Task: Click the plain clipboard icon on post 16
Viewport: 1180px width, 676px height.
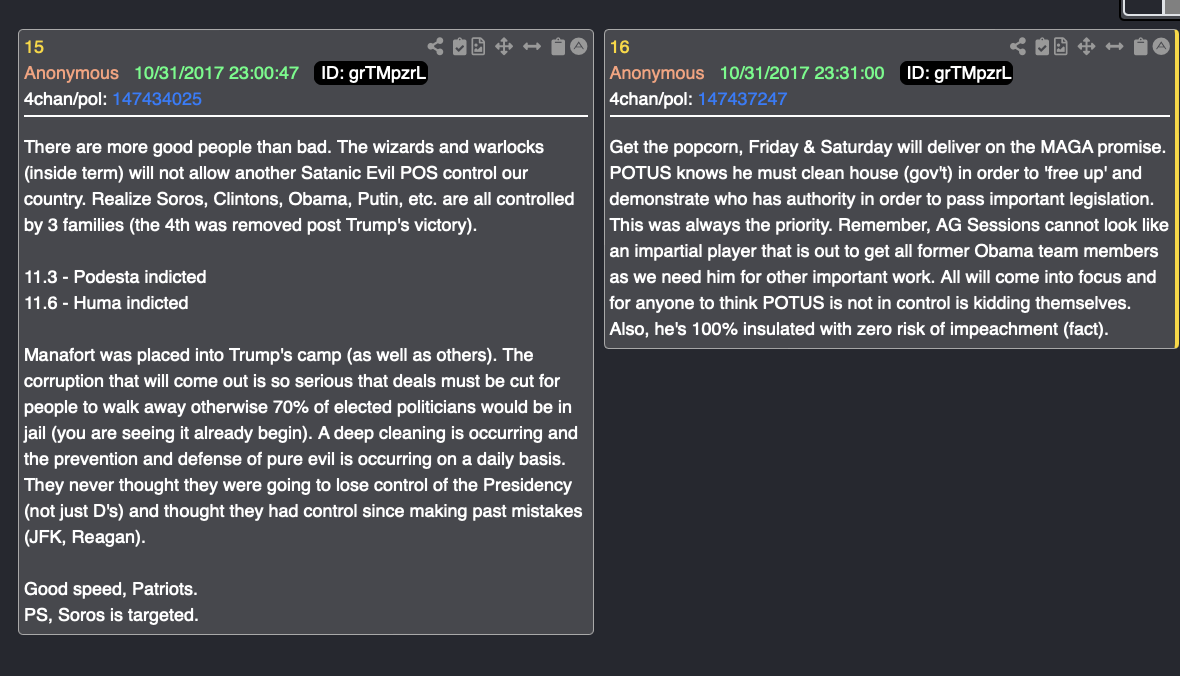Action: [1140, 47]
